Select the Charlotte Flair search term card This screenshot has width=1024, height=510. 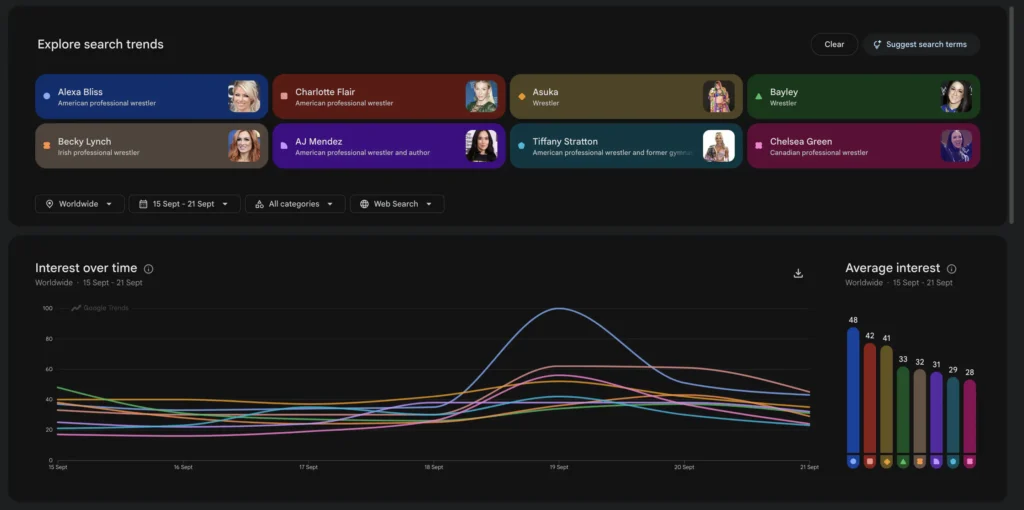click(x=389, y=97)
